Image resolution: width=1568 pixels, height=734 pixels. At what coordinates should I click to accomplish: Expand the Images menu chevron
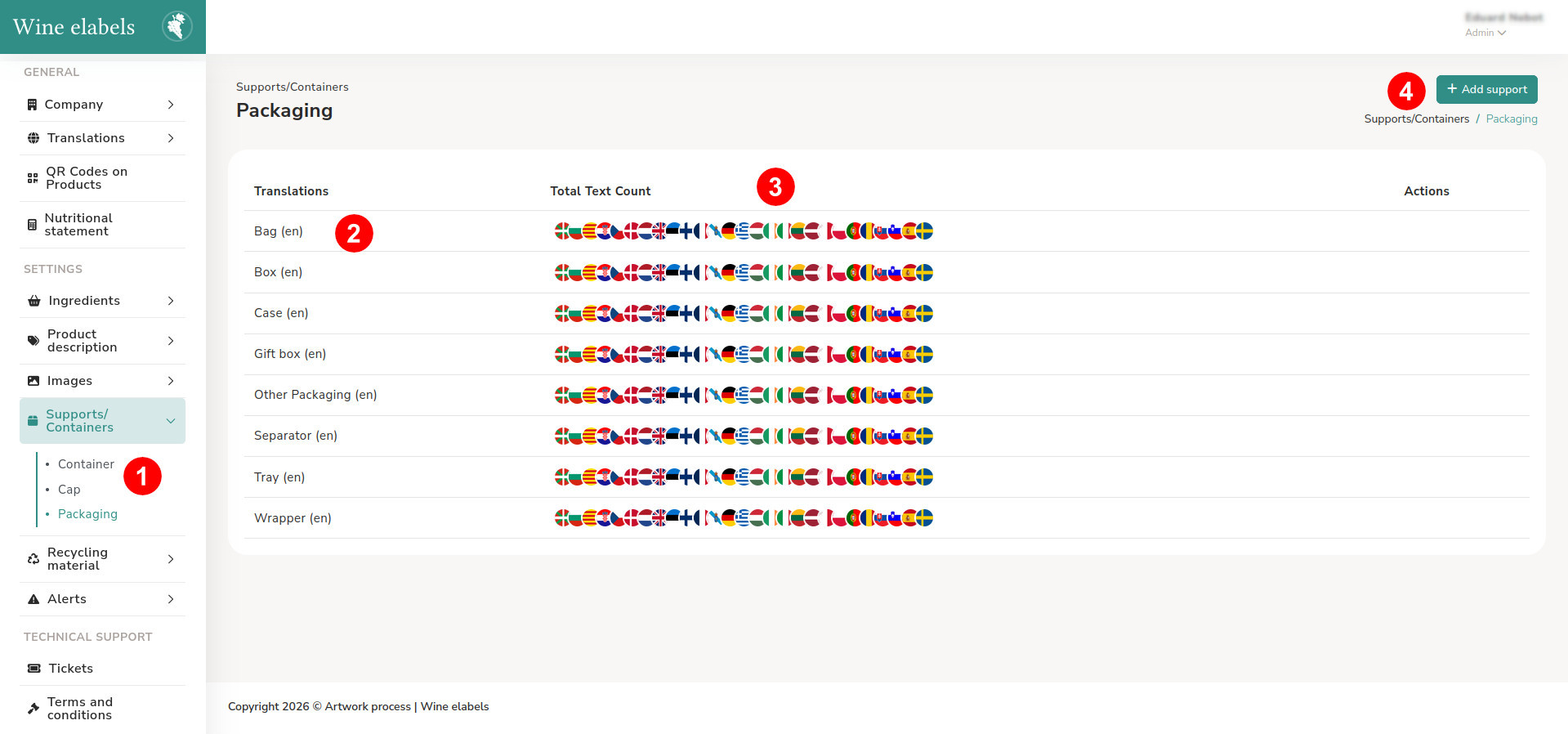click(171, 381)
